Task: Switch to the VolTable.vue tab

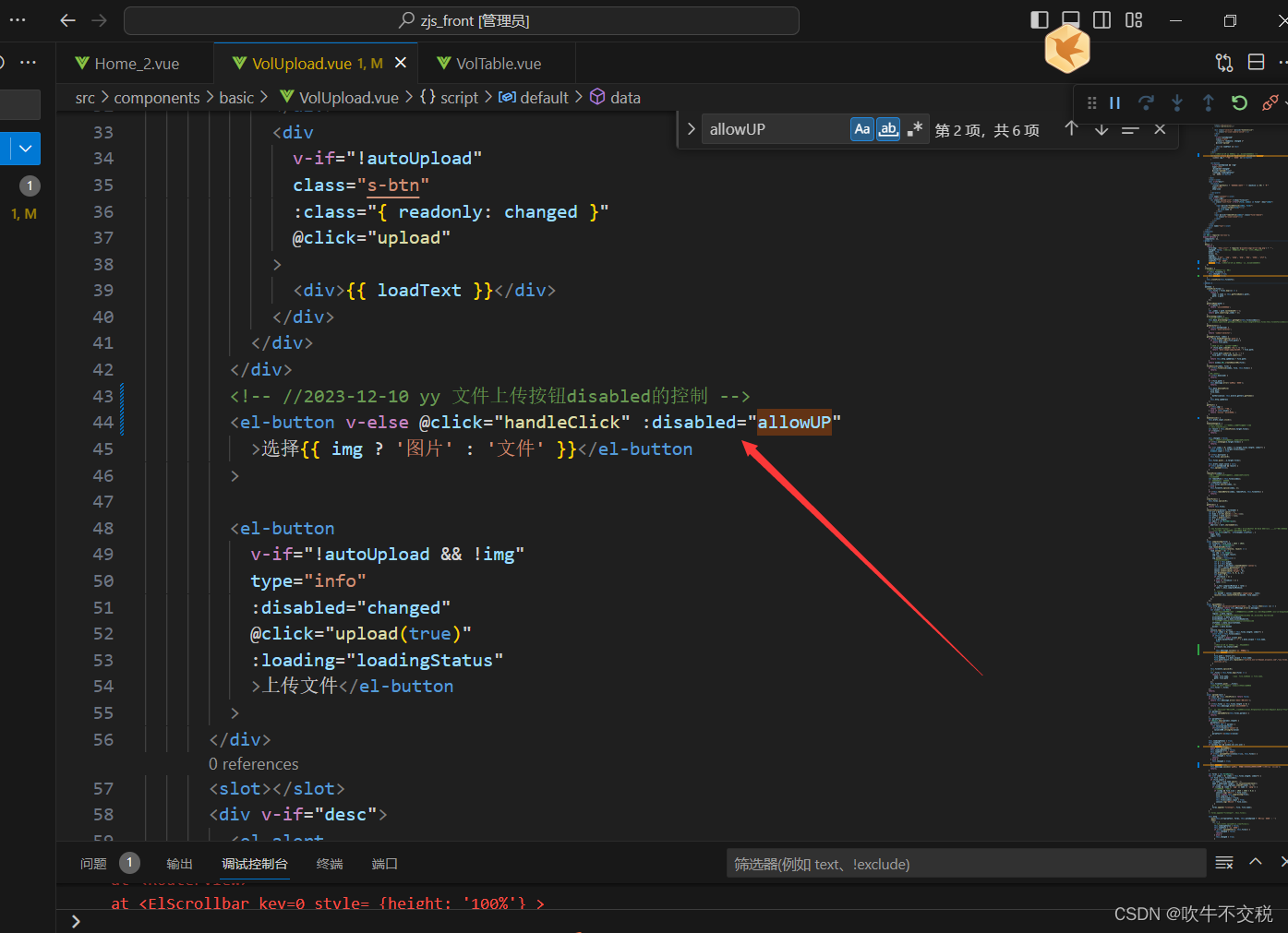Action: pyautogui.click(x=496, y=63)
